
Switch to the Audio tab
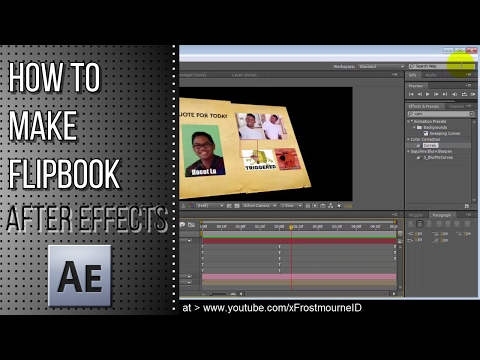(x=431, y=75)
